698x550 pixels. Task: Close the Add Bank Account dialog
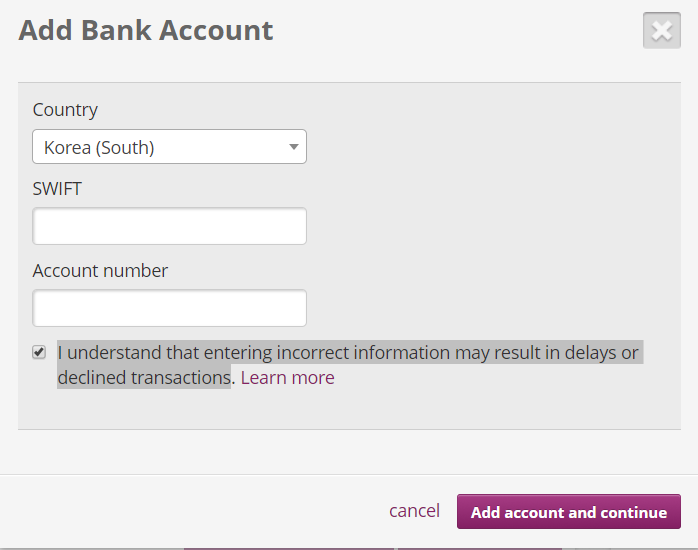tap(661, 31)
